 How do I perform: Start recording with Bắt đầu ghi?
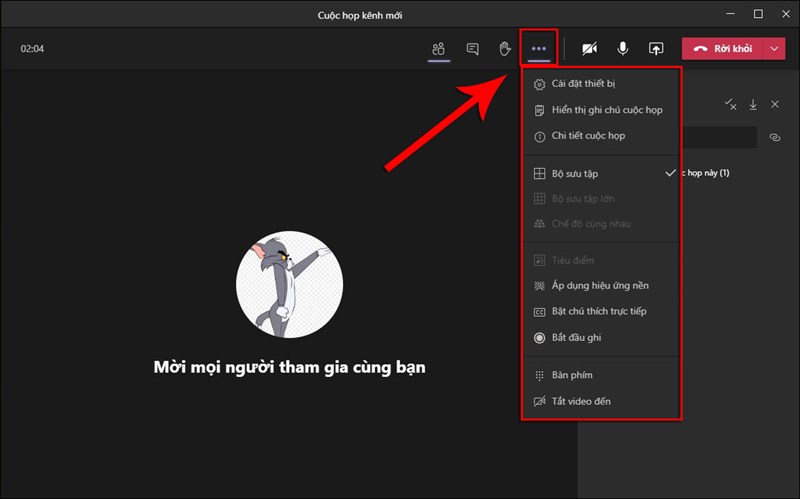click(602, 337)
